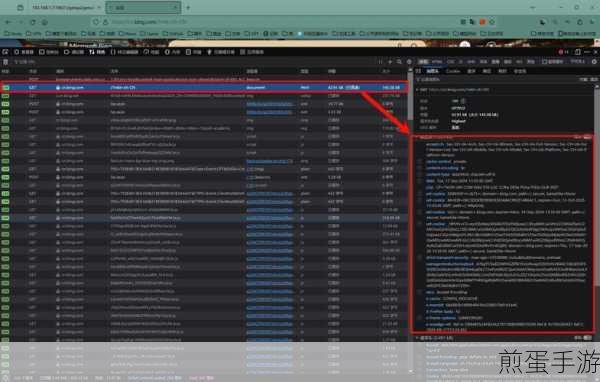Open the 内存 Memory panel

(173, 52)
